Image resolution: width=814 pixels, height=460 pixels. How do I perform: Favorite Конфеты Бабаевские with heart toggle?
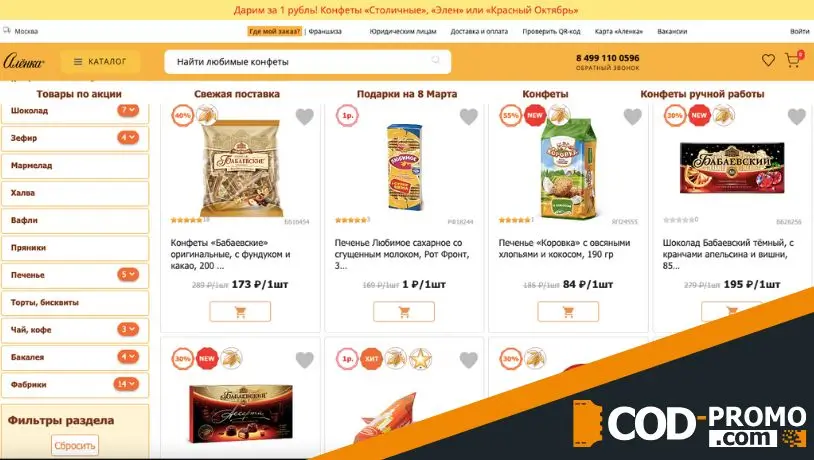pyautogui.click(x=305, y=117)
